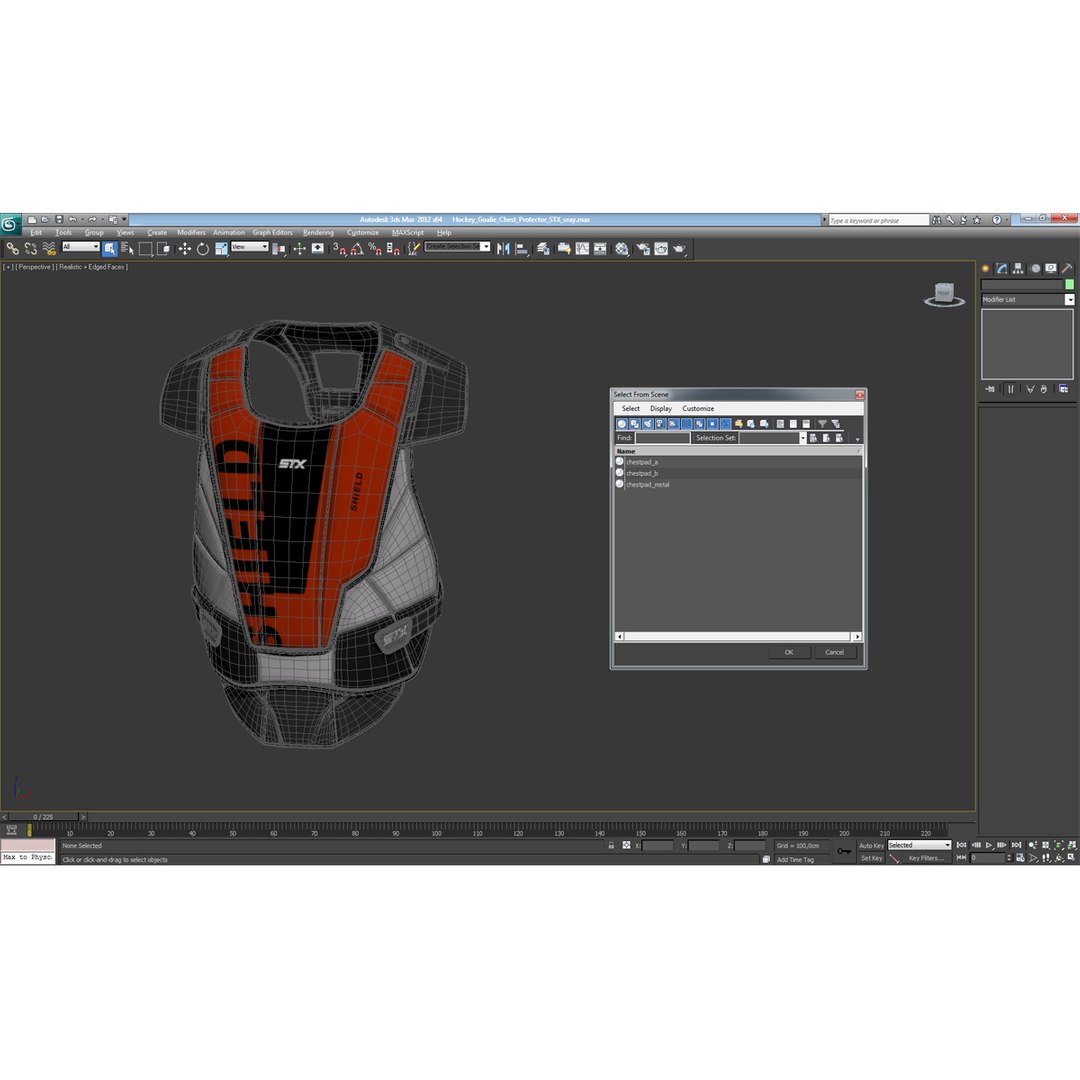Screen dimensions: 1080x1080
Task: Click the Add Time Tag field
Action: click(803, 860)
